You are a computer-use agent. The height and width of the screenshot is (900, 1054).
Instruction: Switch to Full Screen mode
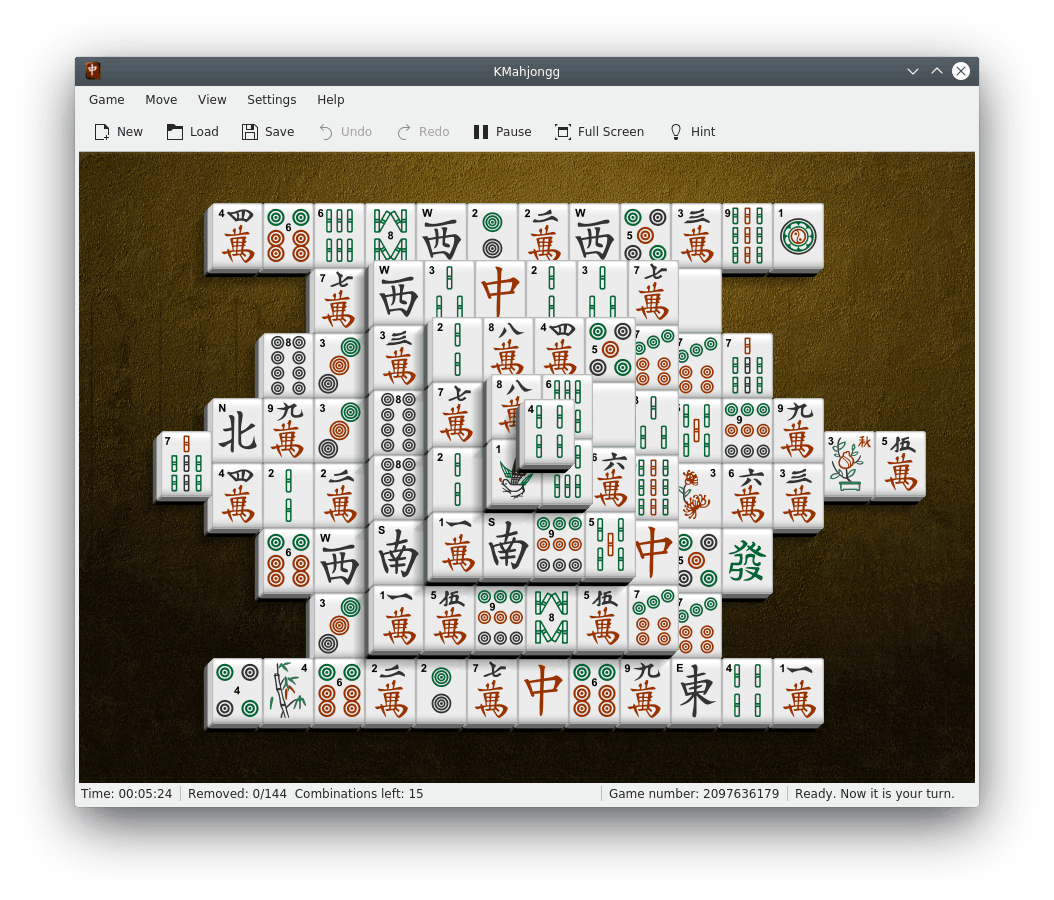600,132
